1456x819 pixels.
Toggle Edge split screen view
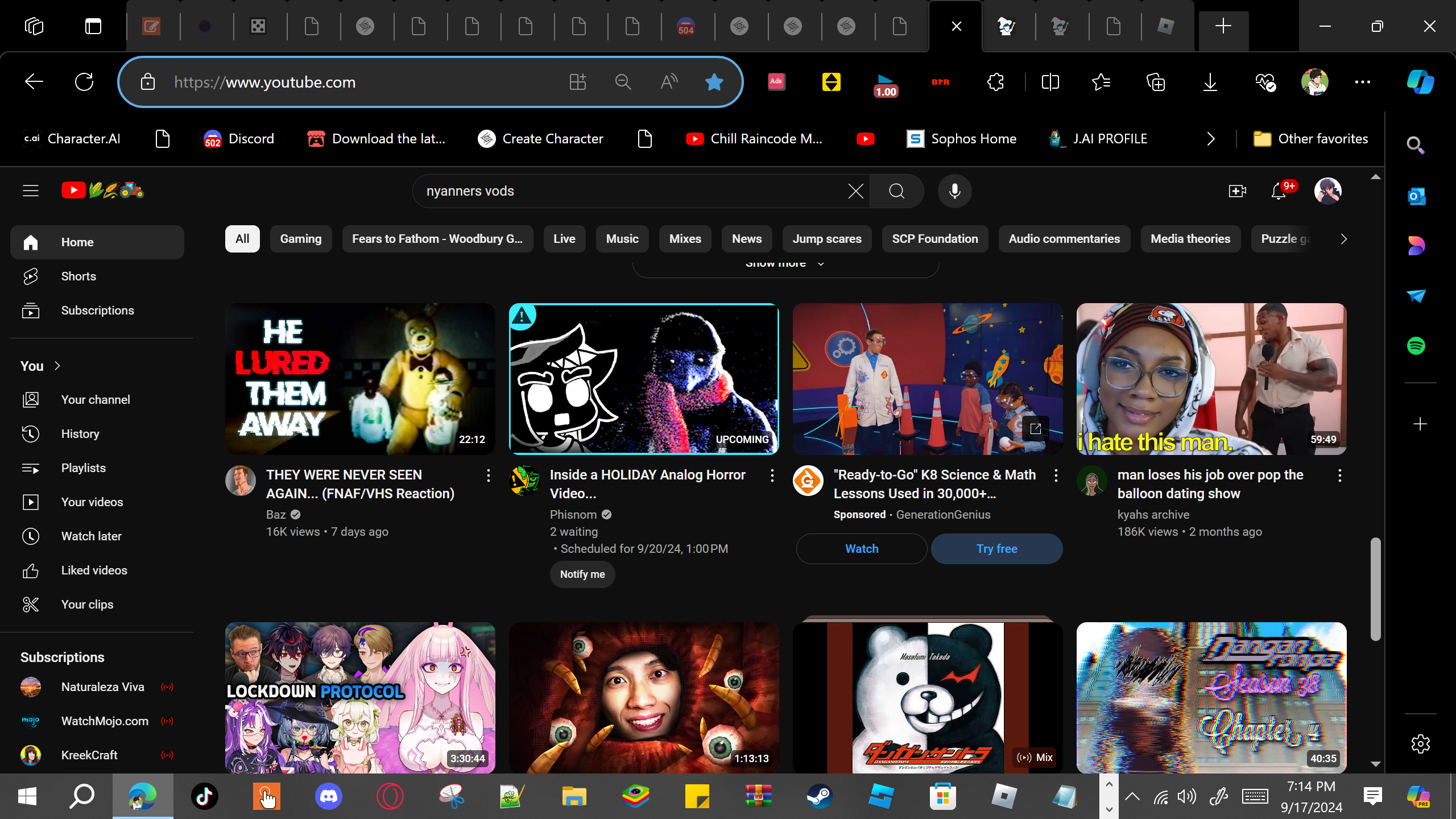(1050, 82)
